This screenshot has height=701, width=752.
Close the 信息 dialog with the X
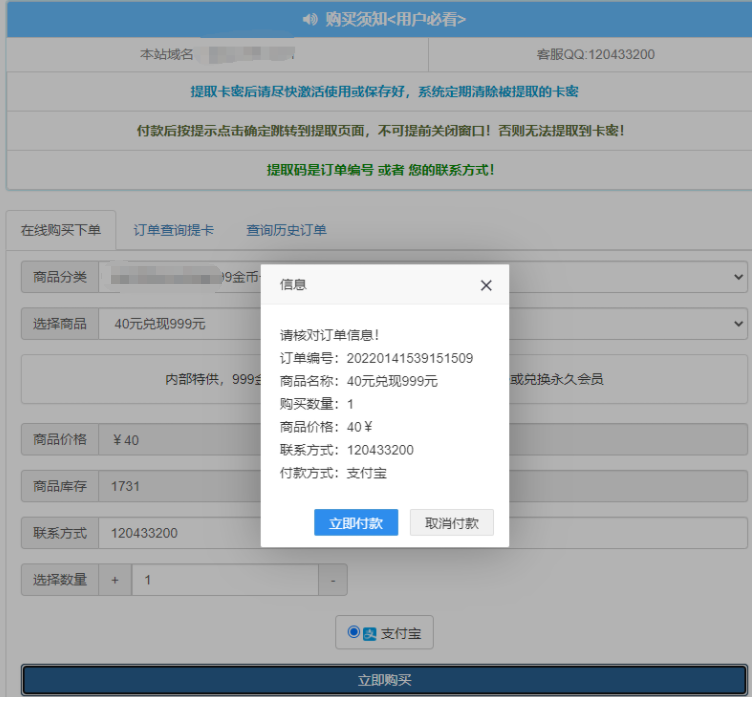[x=486, y=285]
